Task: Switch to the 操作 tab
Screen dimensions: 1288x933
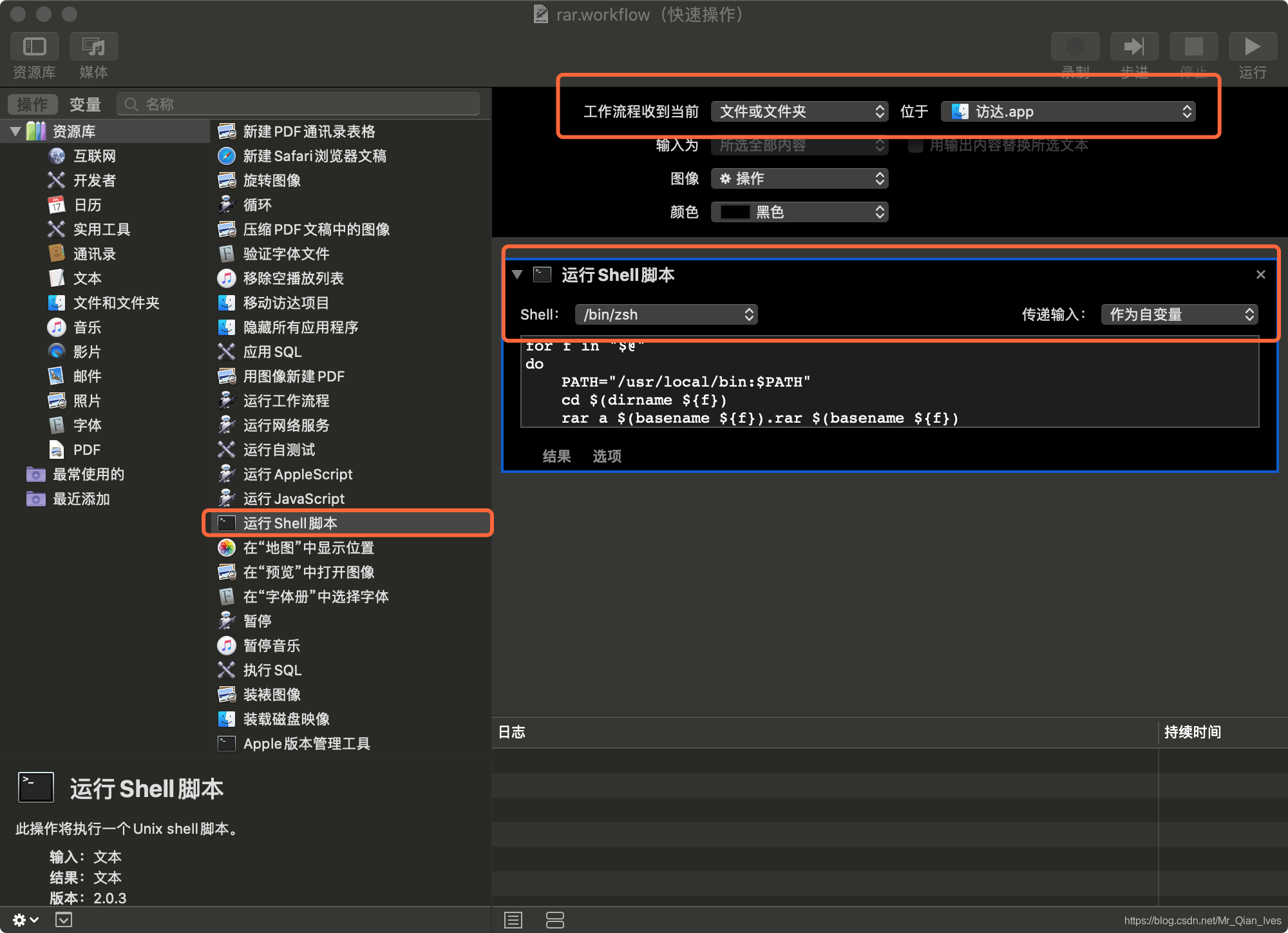Action: coord(33,104)
